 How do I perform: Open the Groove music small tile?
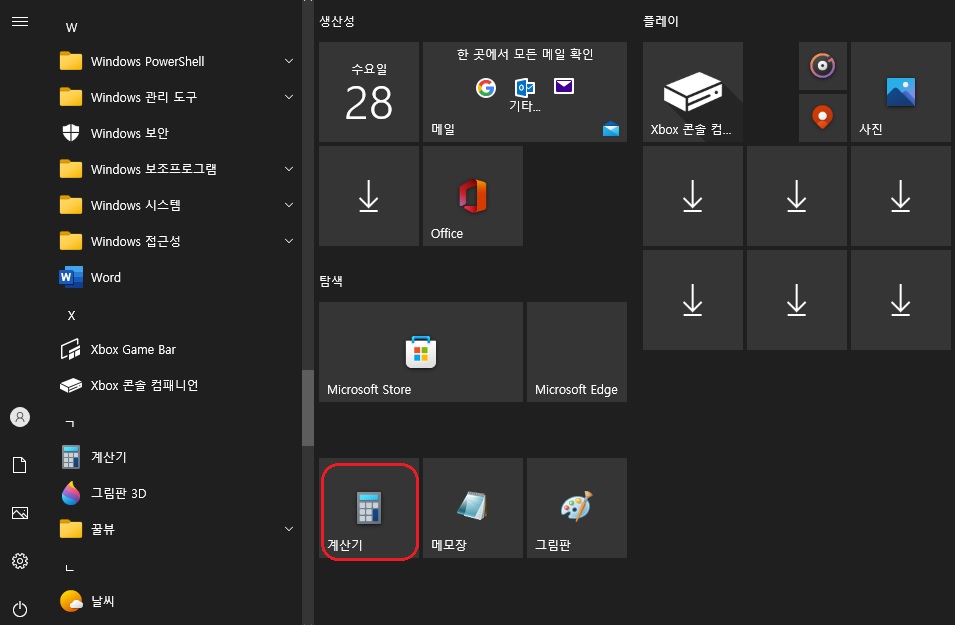tap(823, 66)
